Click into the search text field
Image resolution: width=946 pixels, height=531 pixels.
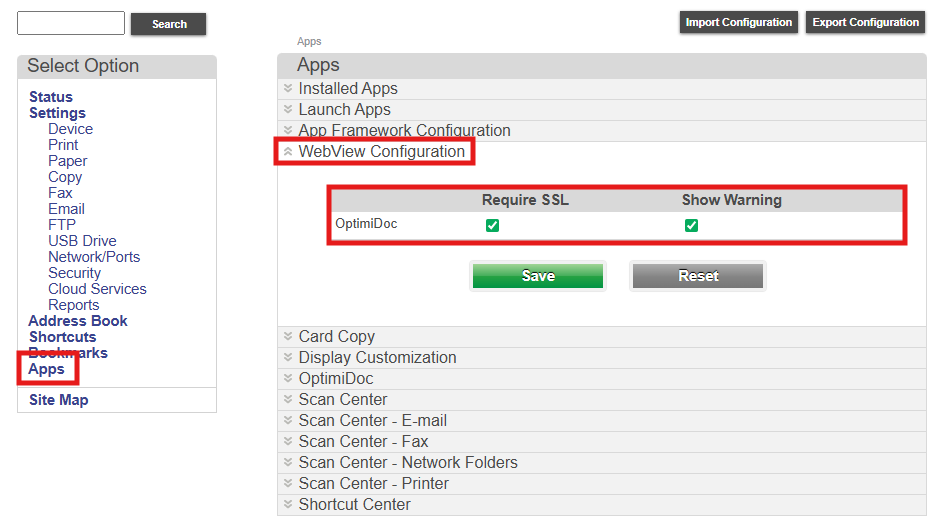click(71, 23)
